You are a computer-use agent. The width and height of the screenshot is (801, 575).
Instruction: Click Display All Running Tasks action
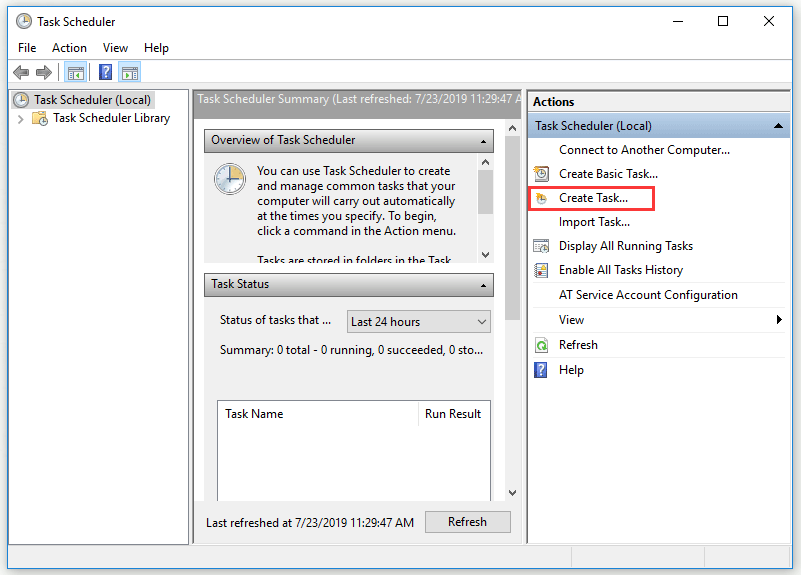tap(626, 246)
